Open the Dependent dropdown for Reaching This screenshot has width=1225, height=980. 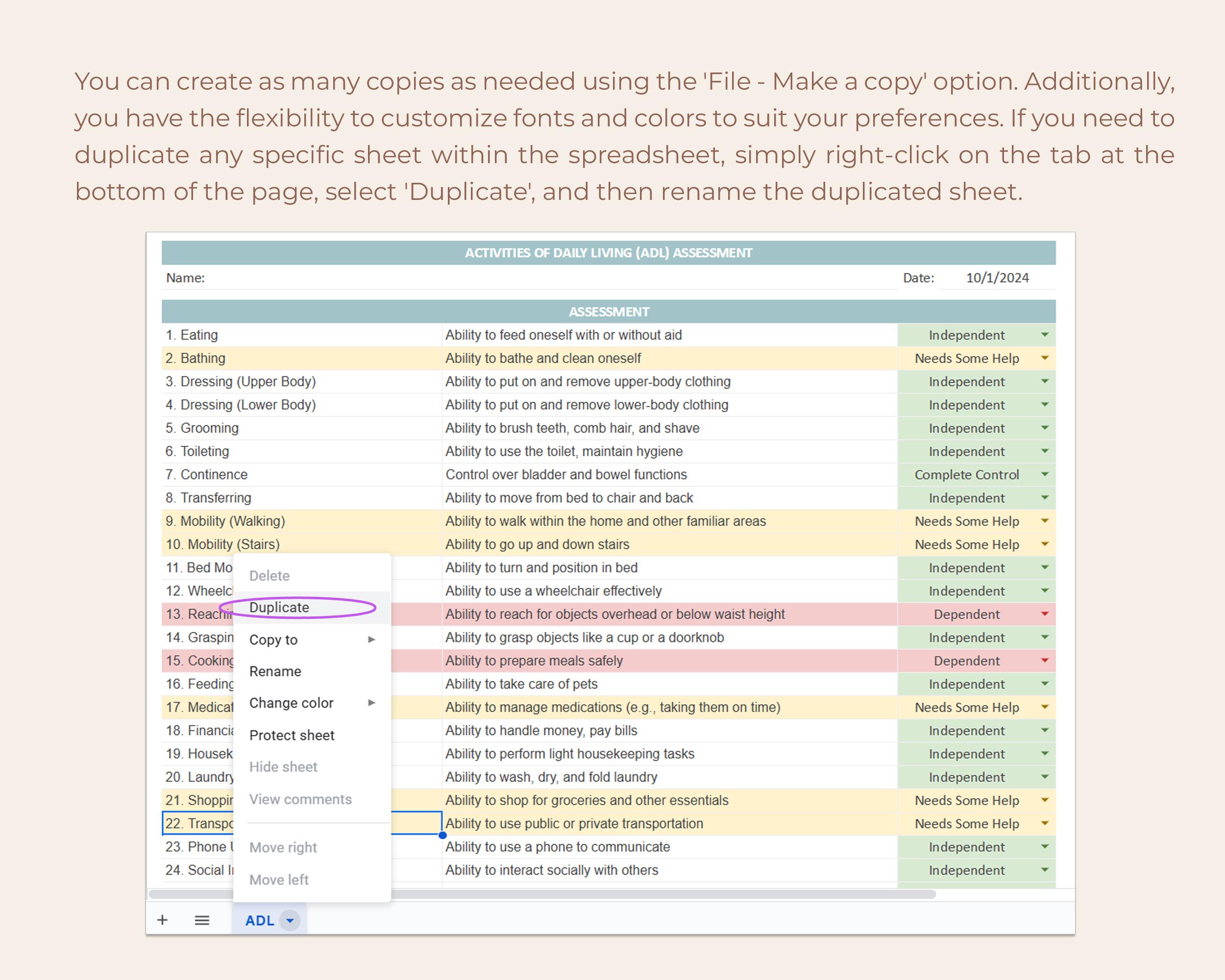pyautogui.click(x=1045, y=614)
